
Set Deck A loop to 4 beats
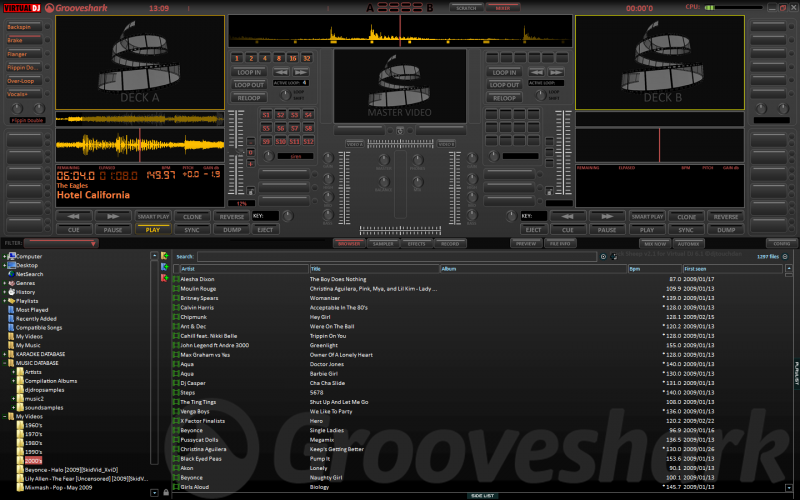264,58
